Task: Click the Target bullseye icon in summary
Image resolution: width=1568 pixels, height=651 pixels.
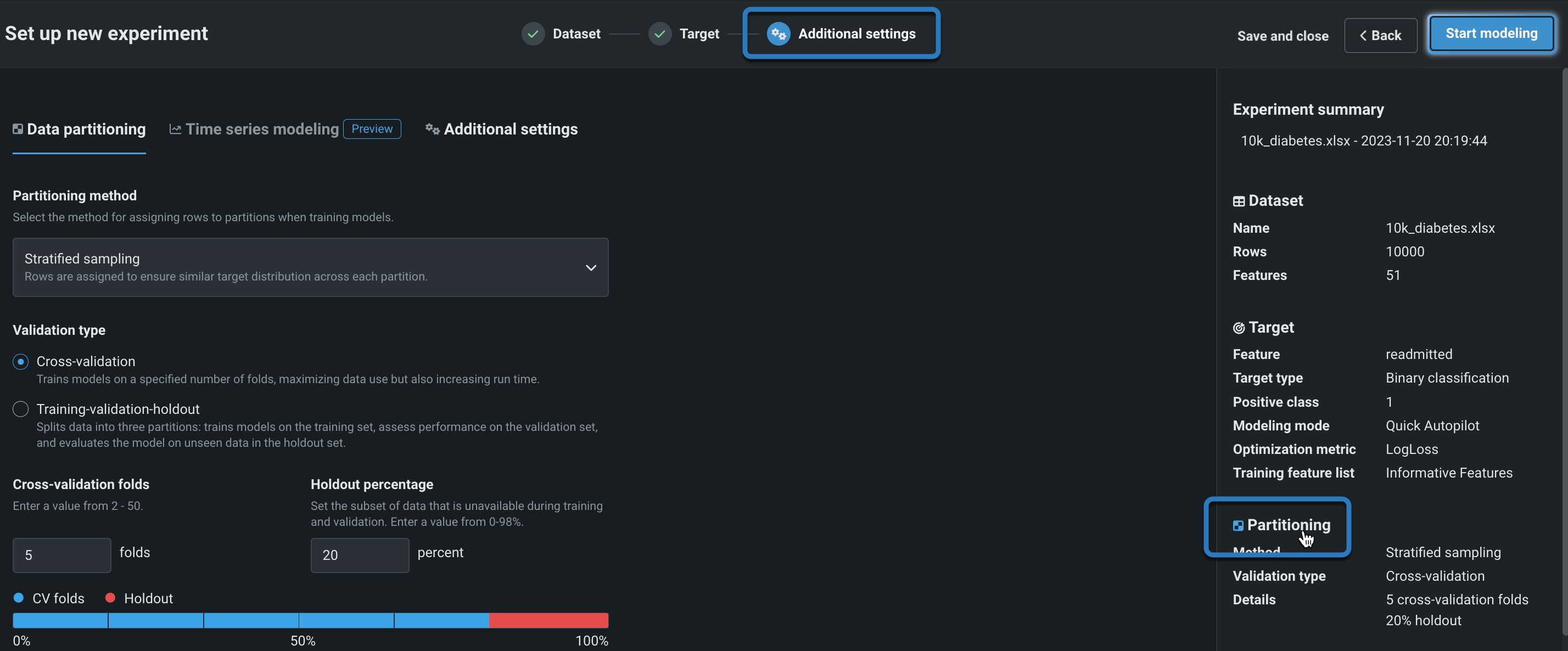Action: click(x=1238, y=328)
